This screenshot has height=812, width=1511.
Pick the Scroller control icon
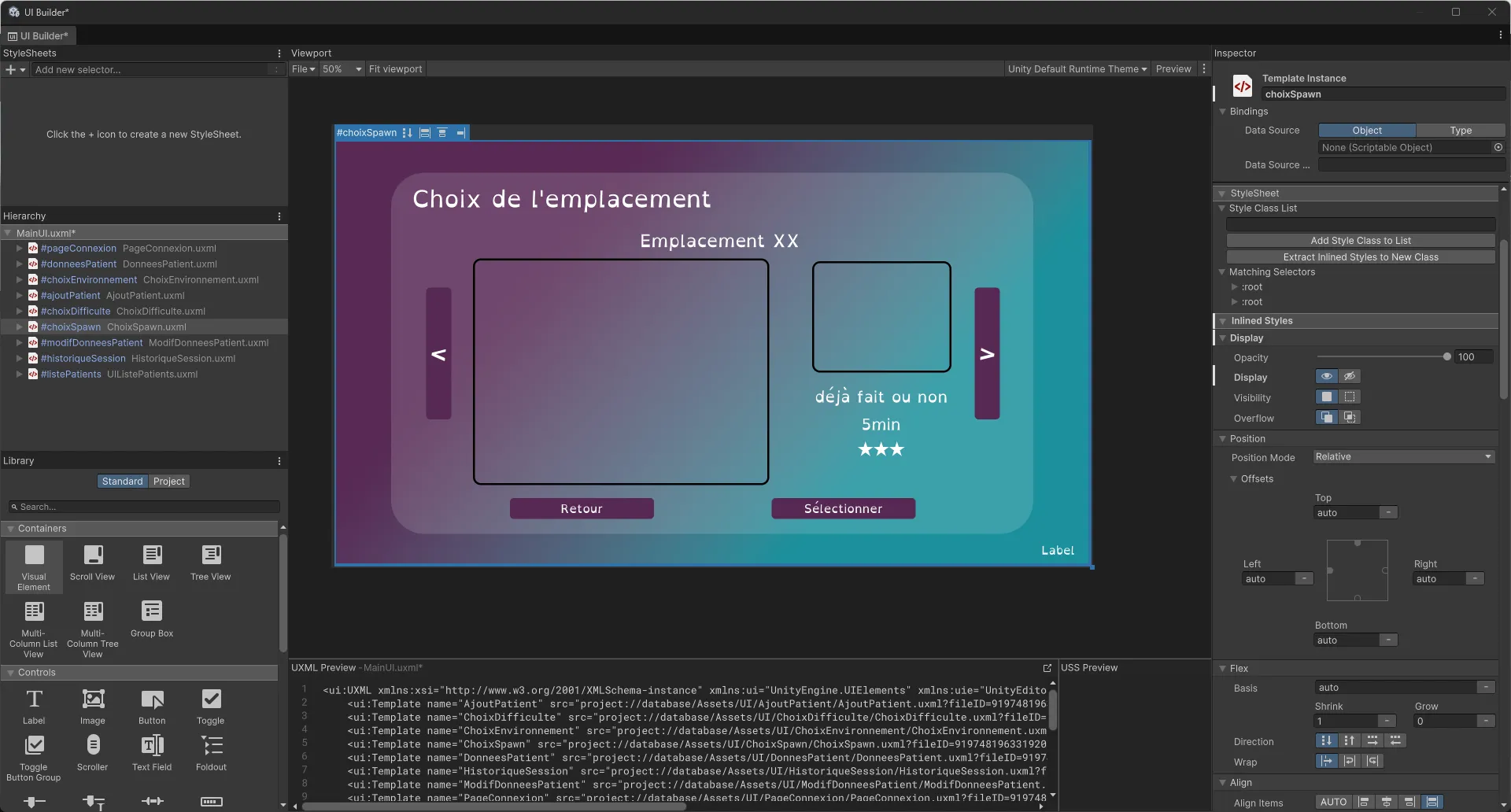pyautogui.click(x=93, y=745)
